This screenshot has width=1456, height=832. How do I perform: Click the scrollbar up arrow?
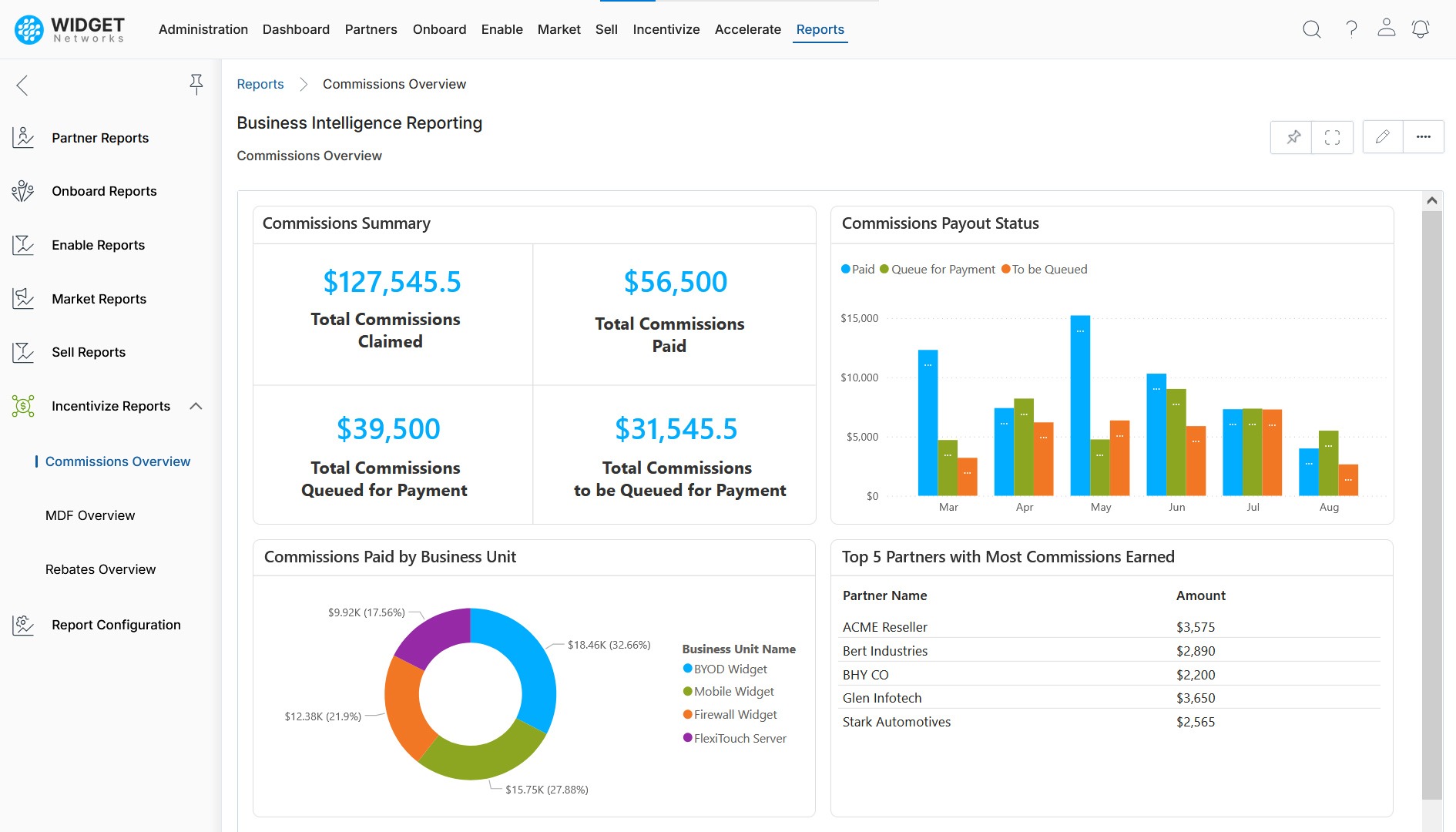click(1431, 201)
